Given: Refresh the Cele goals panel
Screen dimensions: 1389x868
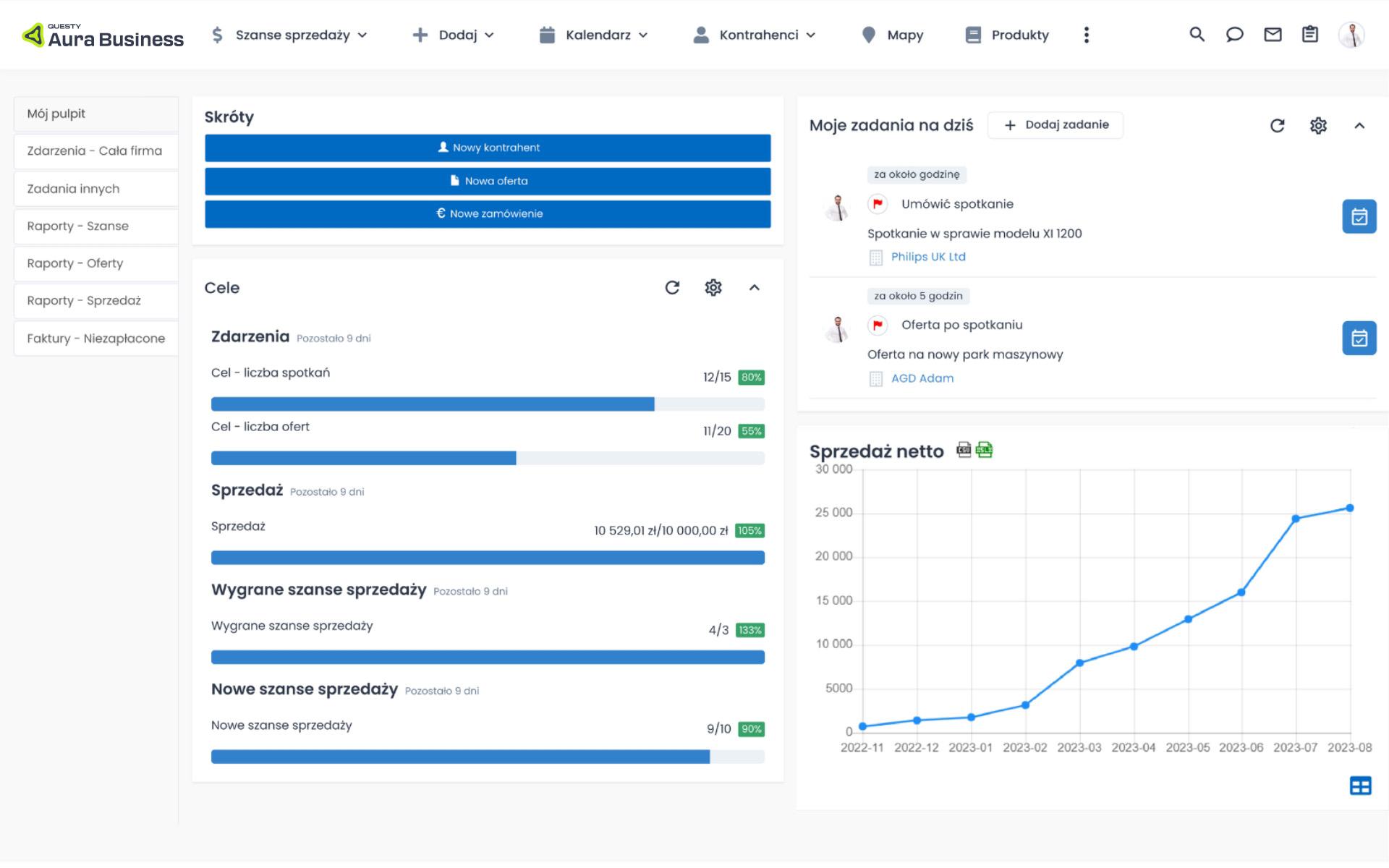Looking at the screenshot, I should pyautogui.click(x=672, y=288).
